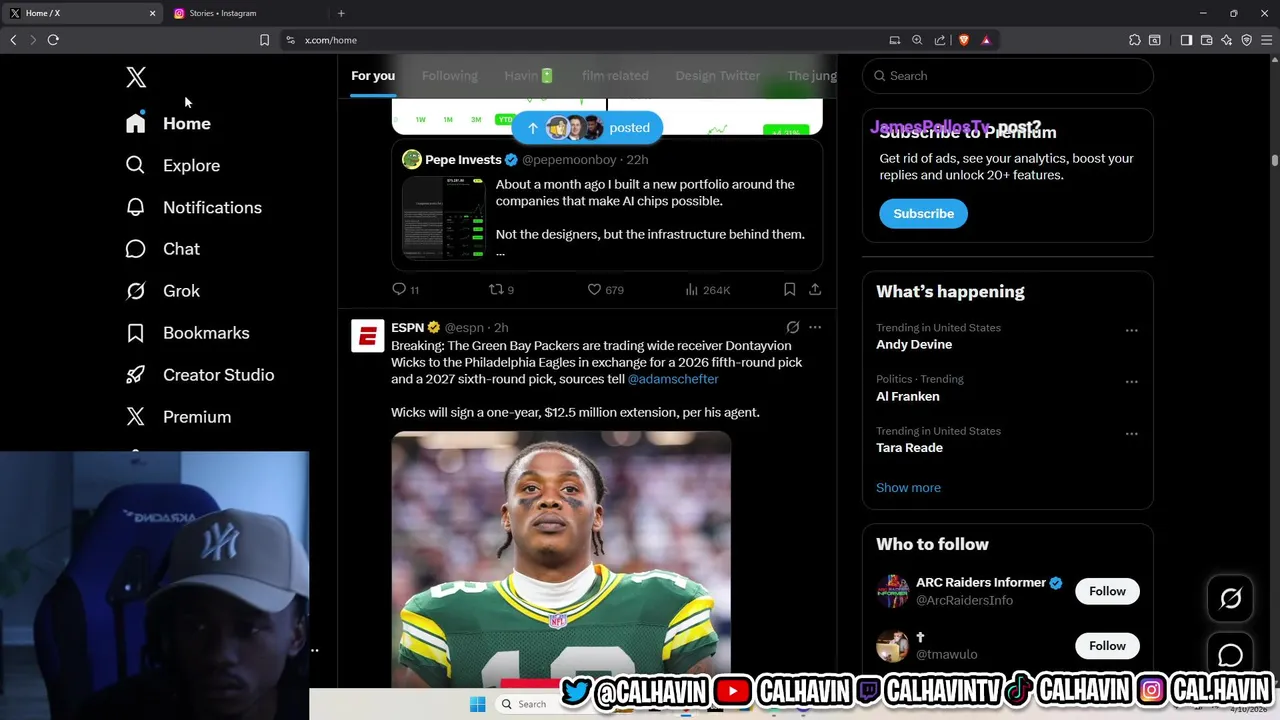Click the new posts 'posted' pill
This screenshot has height=720, width=1280.
coord(587,128)
